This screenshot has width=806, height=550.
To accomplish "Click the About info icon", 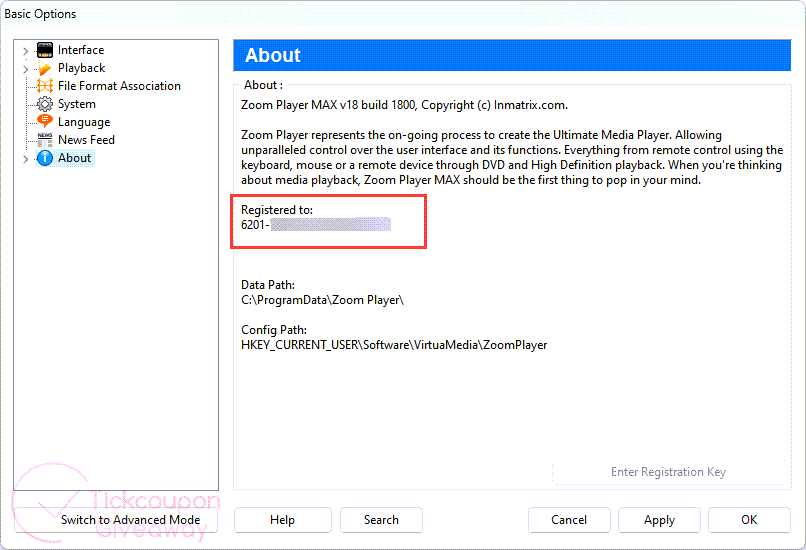I will 45,158.
